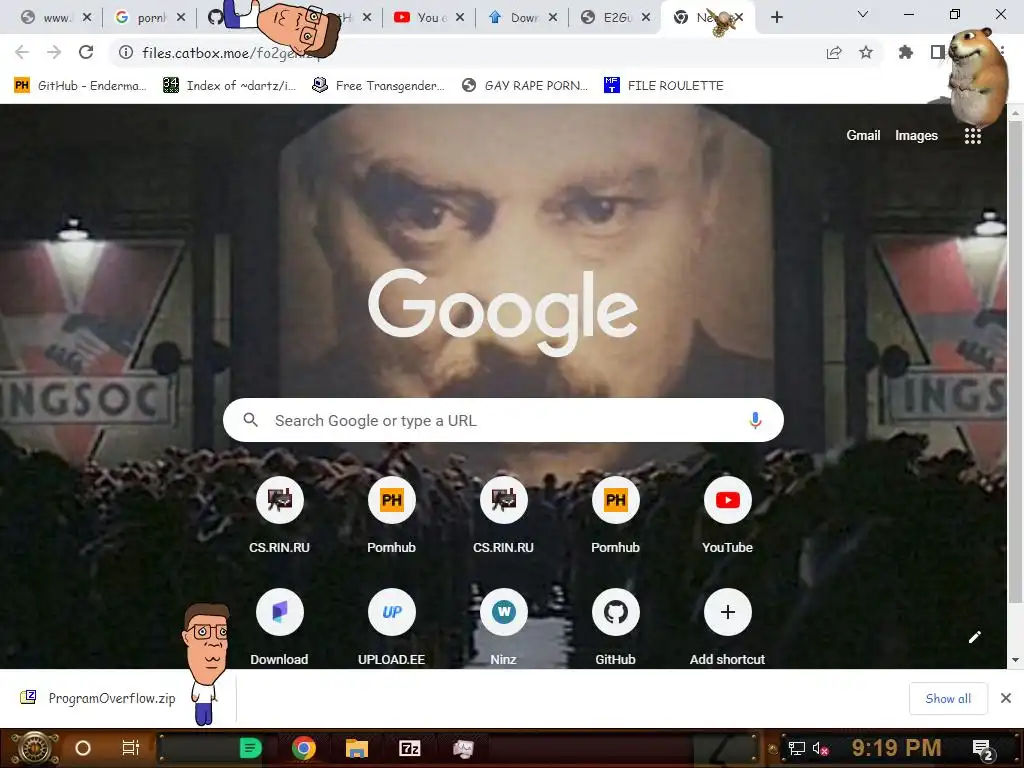Viewport: 1024px width, 768px height.
Task: Share this page icon in address bar
Action: click(834, 52)
